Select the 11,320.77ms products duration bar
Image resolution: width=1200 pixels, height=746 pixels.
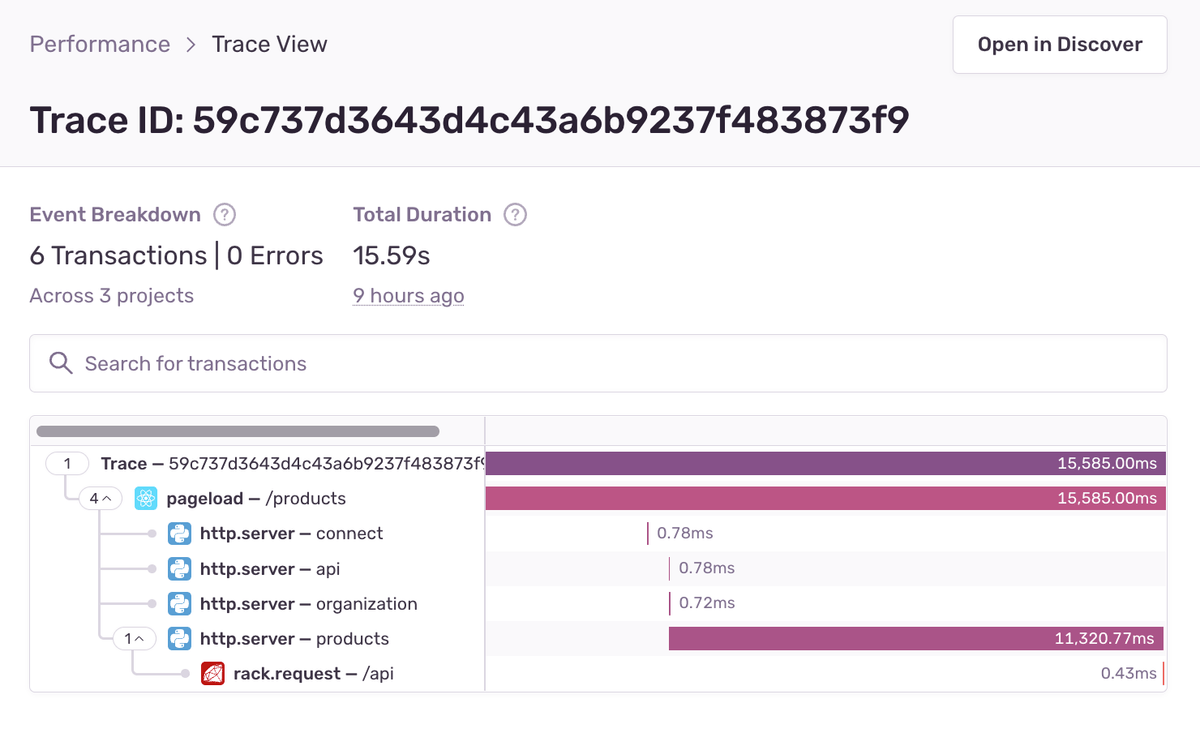pyautogui.click(x=917, y=638)
